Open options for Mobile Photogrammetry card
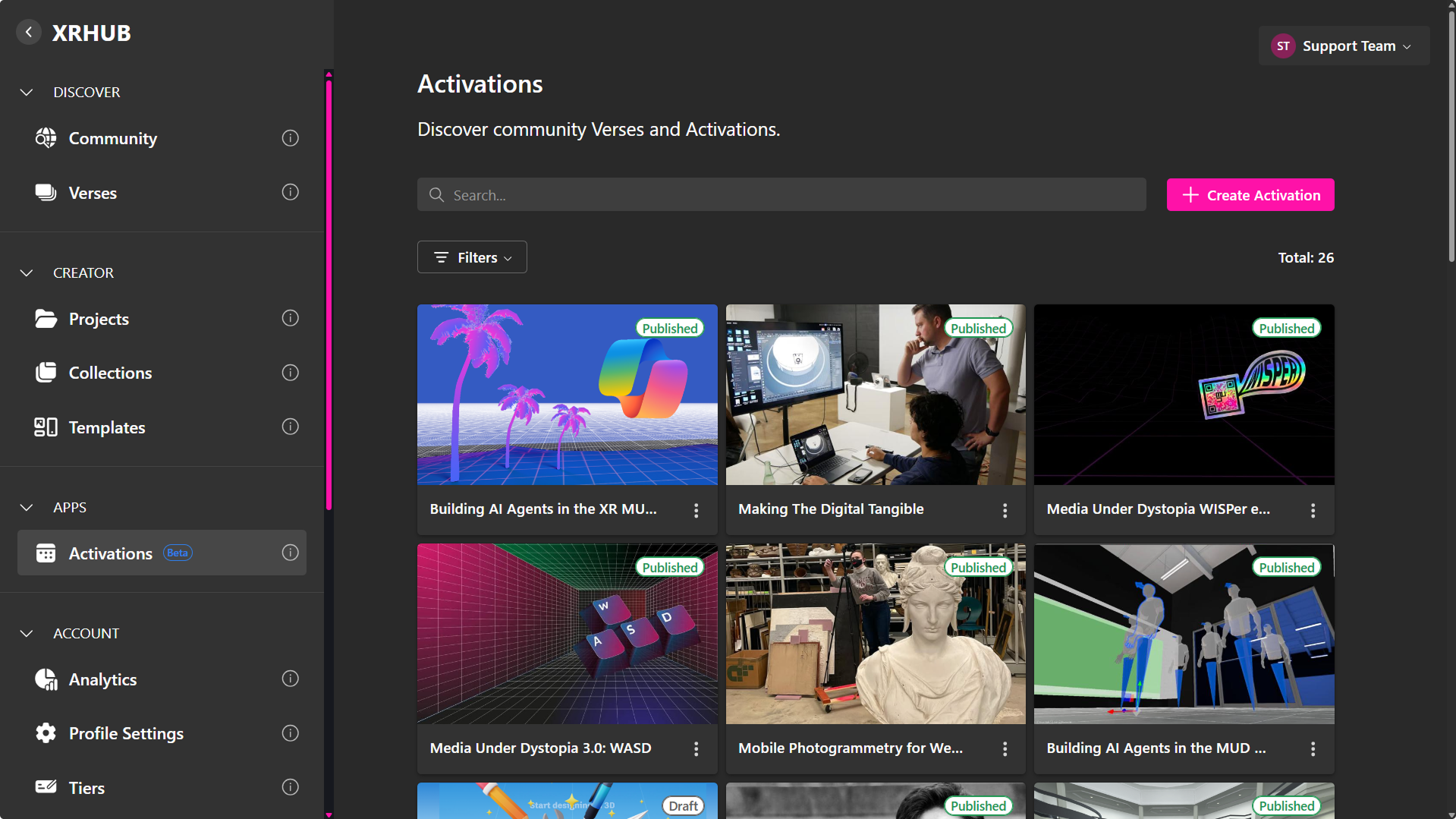Viewport: 1456px width, 819px height. click(x=1005, y=749)
